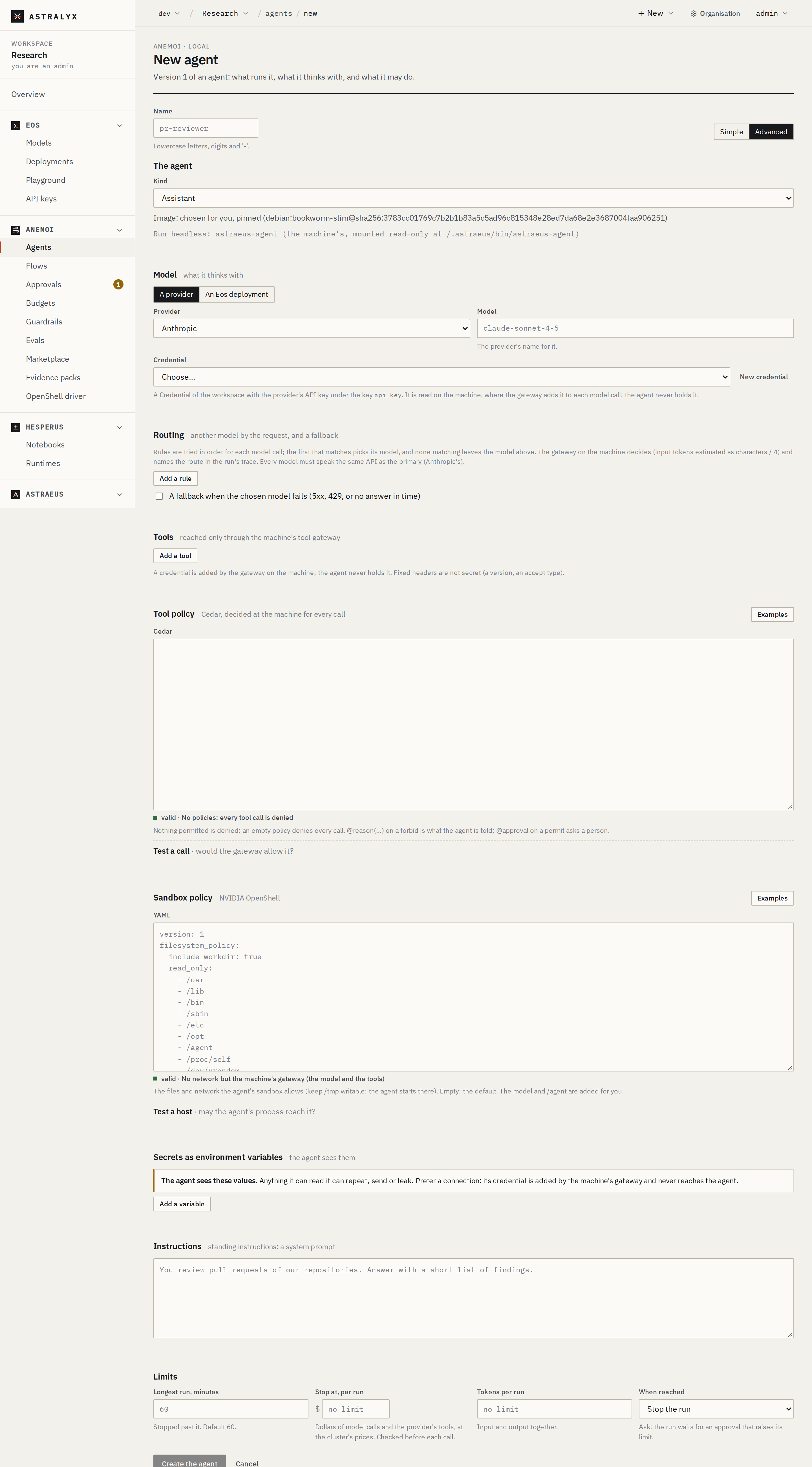Select An Eos deployment model source

(x=237, y=295)
